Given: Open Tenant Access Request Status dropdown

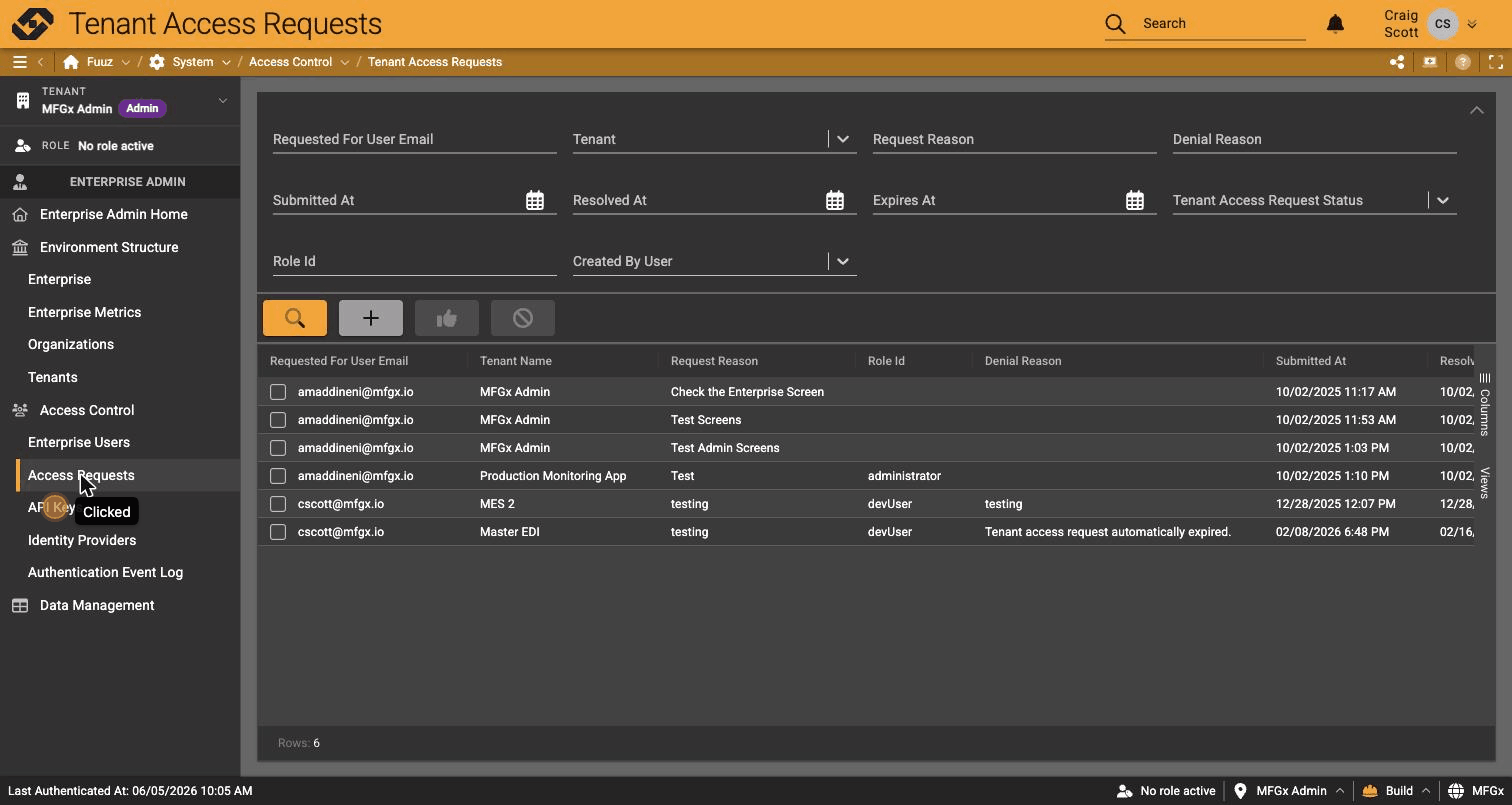Looking at the screenshot, I should [1443, 200].
